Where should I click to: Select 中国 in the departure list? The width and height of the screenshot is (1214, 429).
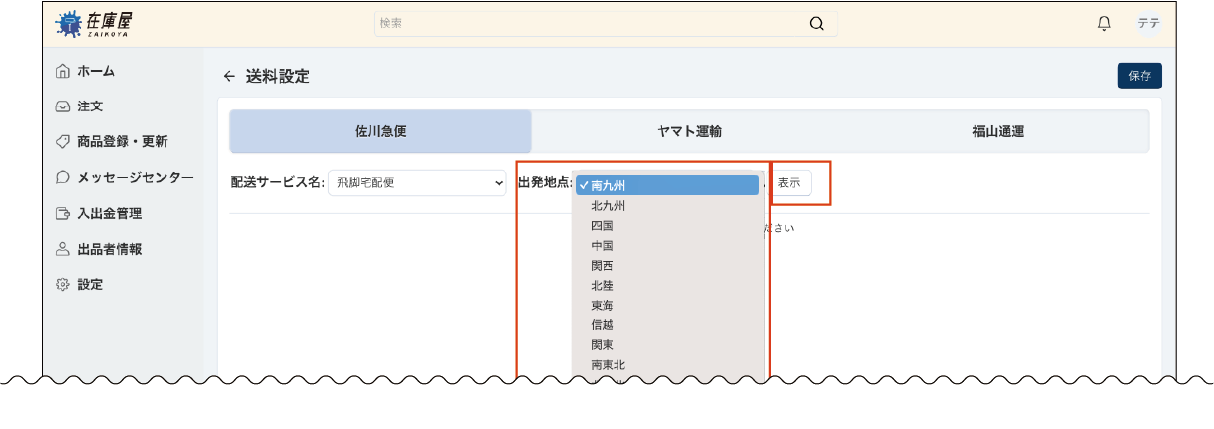[667, 245]
